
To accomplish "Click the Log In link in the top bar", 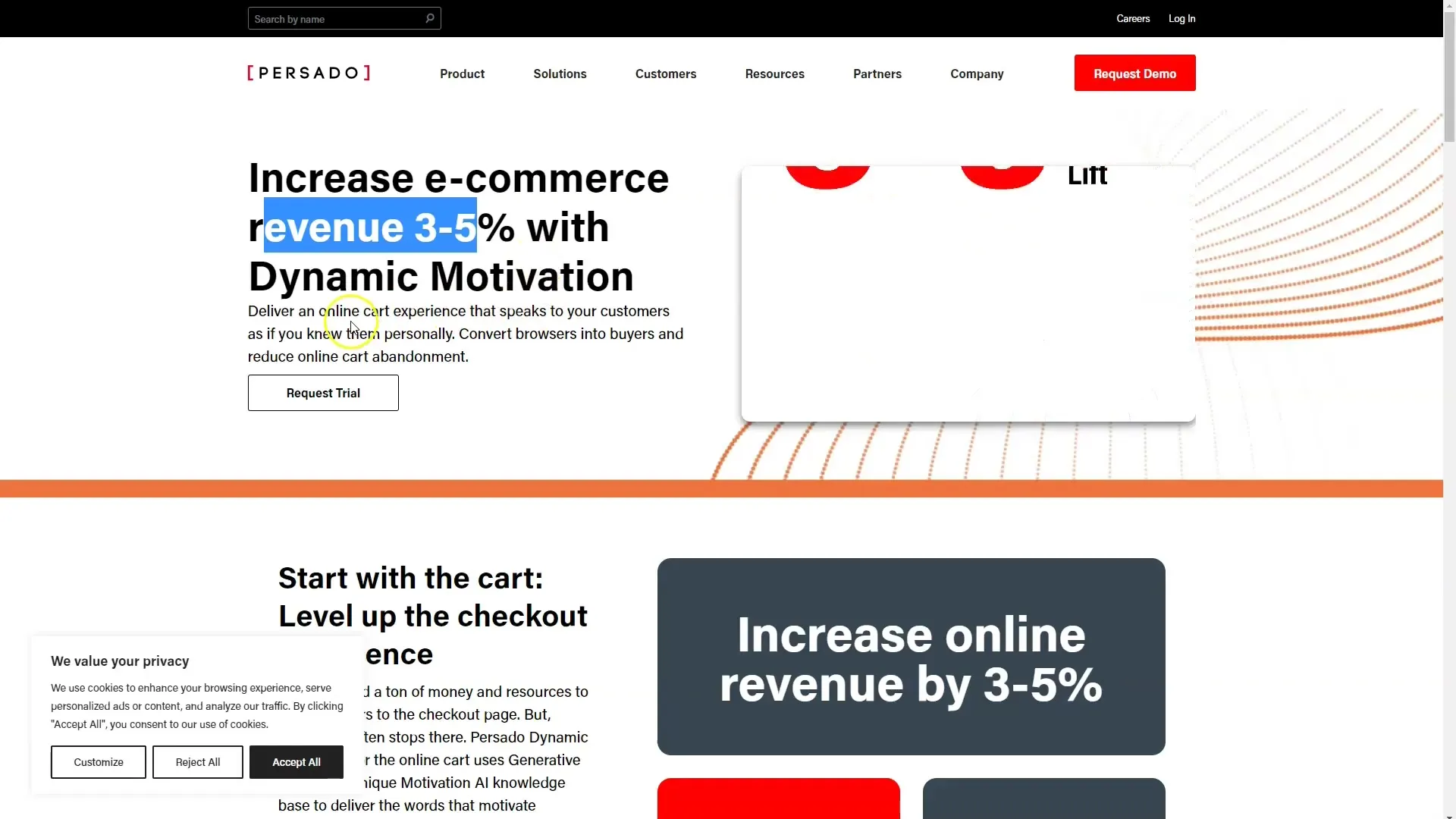I will point(1182,18).
